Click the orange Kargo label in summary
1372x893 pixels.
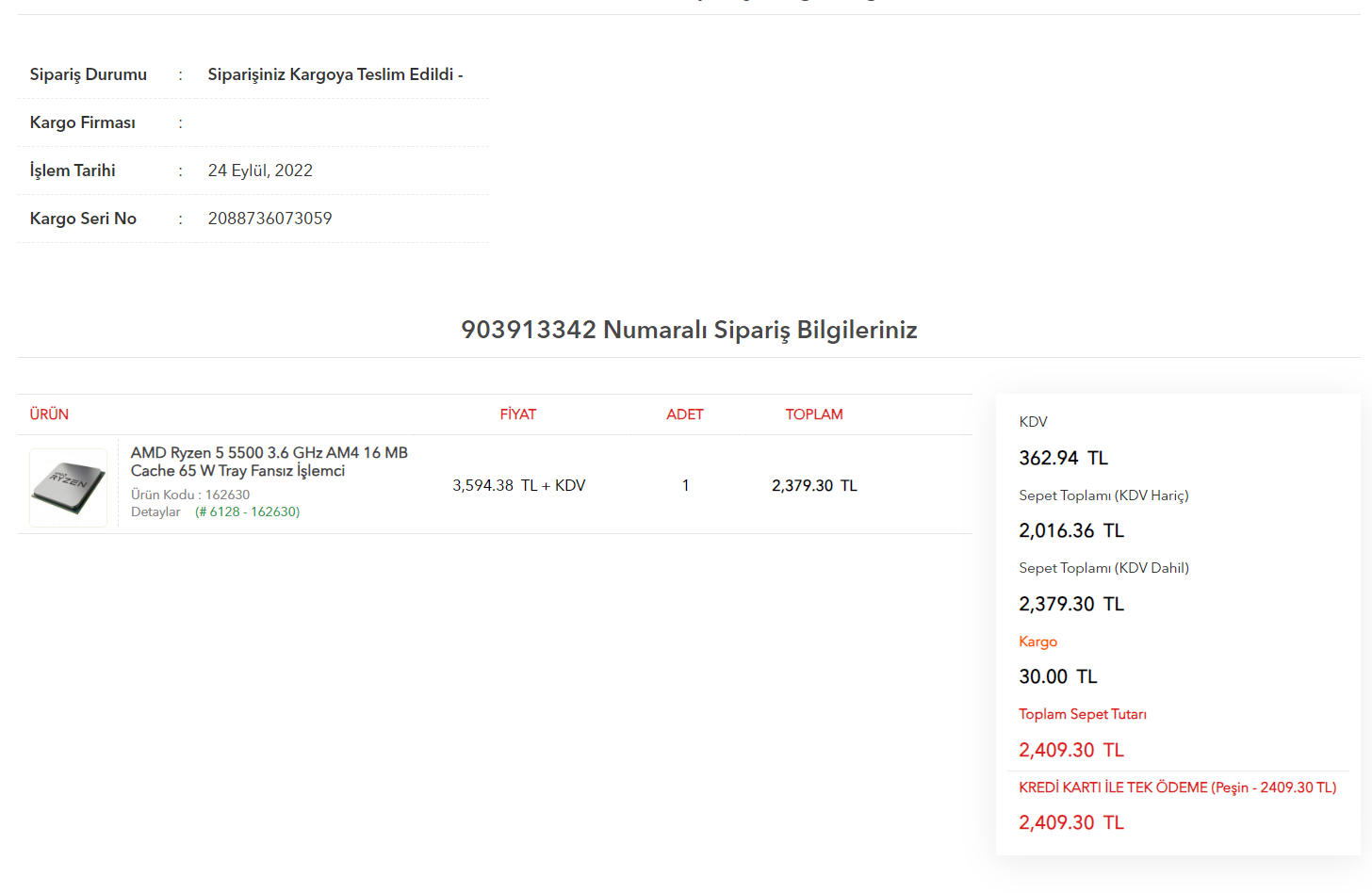tap(1037, 641)
